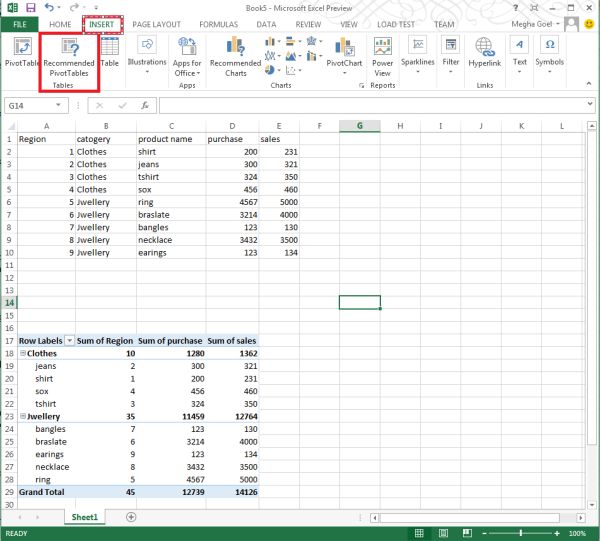The height and width of the screenshot is (541, 600).
Task: Insert a Hyperlink
Action: tap(485, 52)
